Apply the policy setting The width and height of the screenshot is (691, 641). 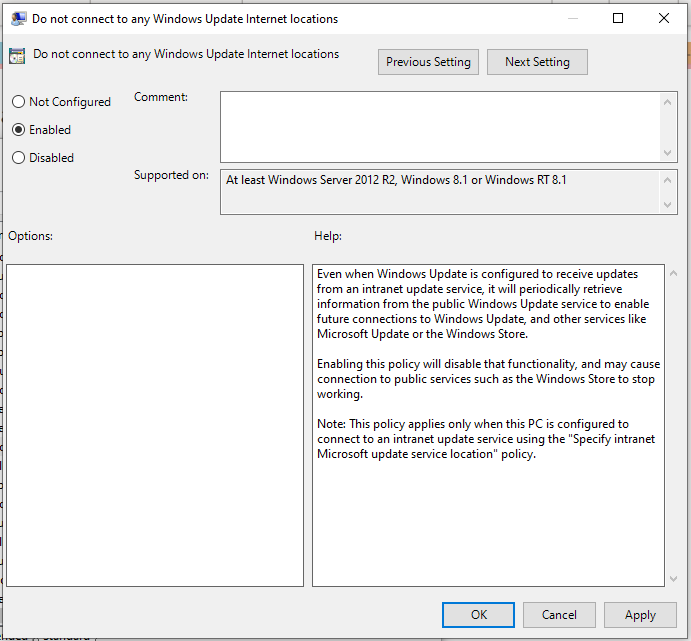pyautogui.click(x=640, y=615)
